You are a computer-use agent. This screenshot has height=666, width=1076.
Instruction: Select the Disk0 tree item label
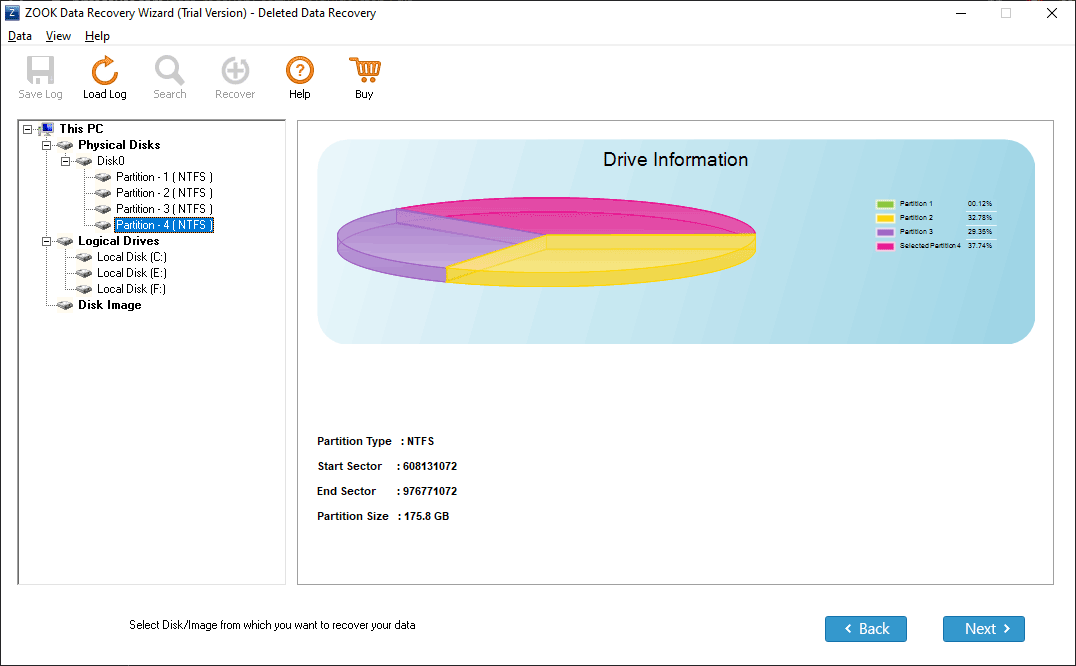[x=110, y=161]
